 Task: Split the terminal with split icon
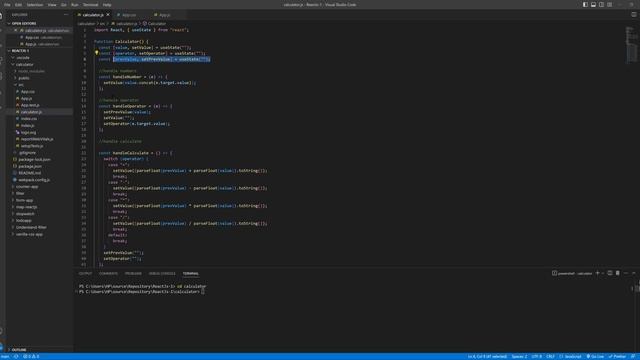click(x=610, y=273)
